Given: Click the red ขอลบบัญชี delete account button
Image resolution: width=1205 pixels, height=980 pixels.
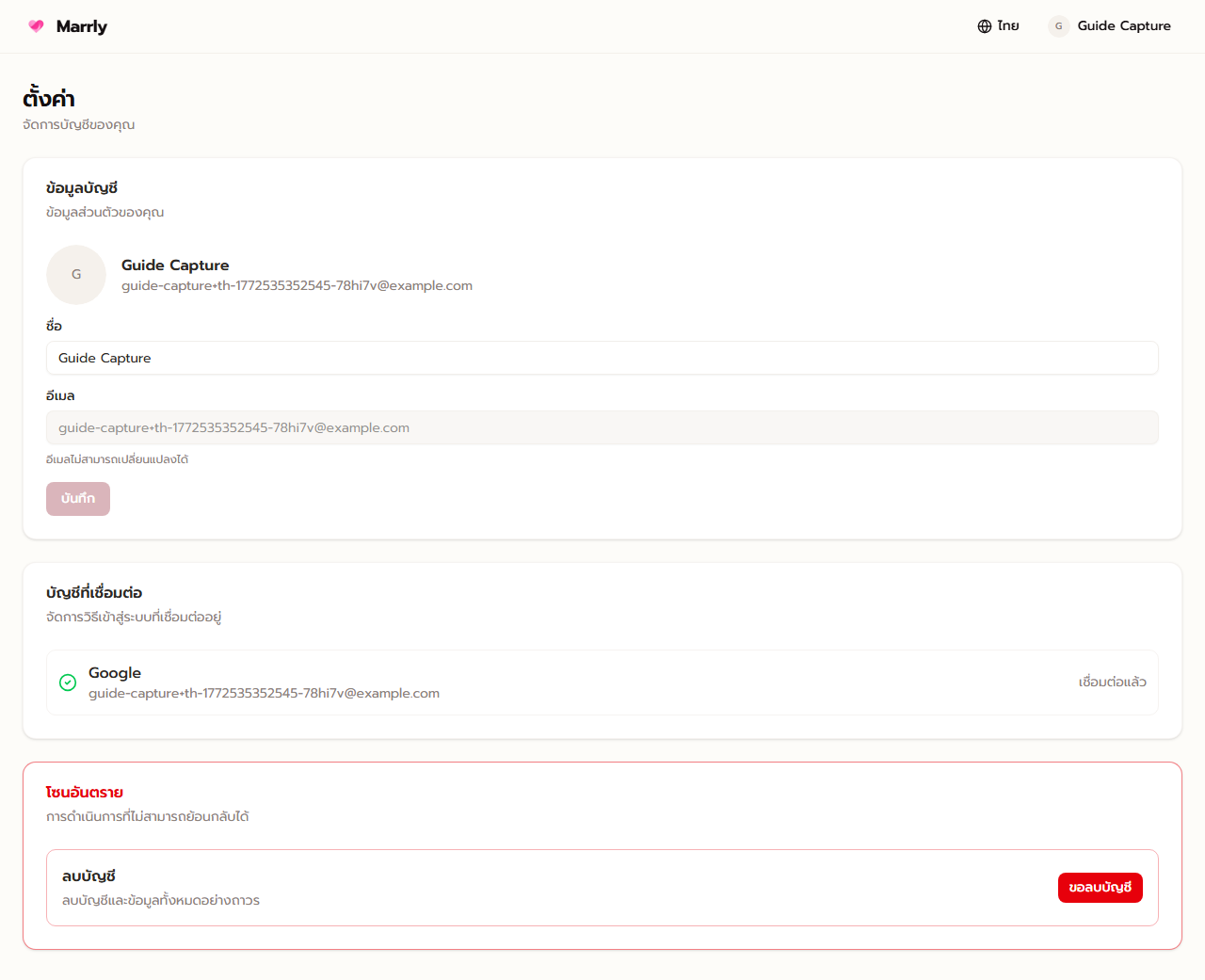Looking at the screenshot, I should tap(1100, 887).
